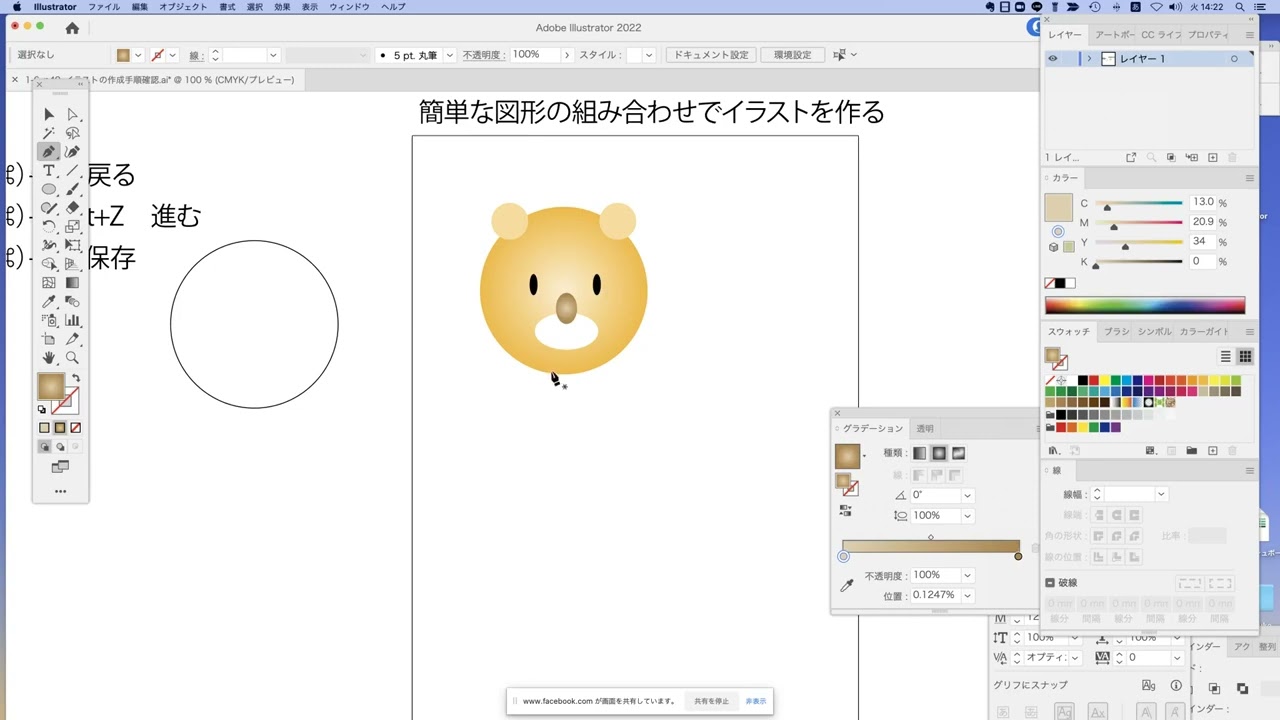Switch swatches to thumbnail grid view

tap(1245, 356)
